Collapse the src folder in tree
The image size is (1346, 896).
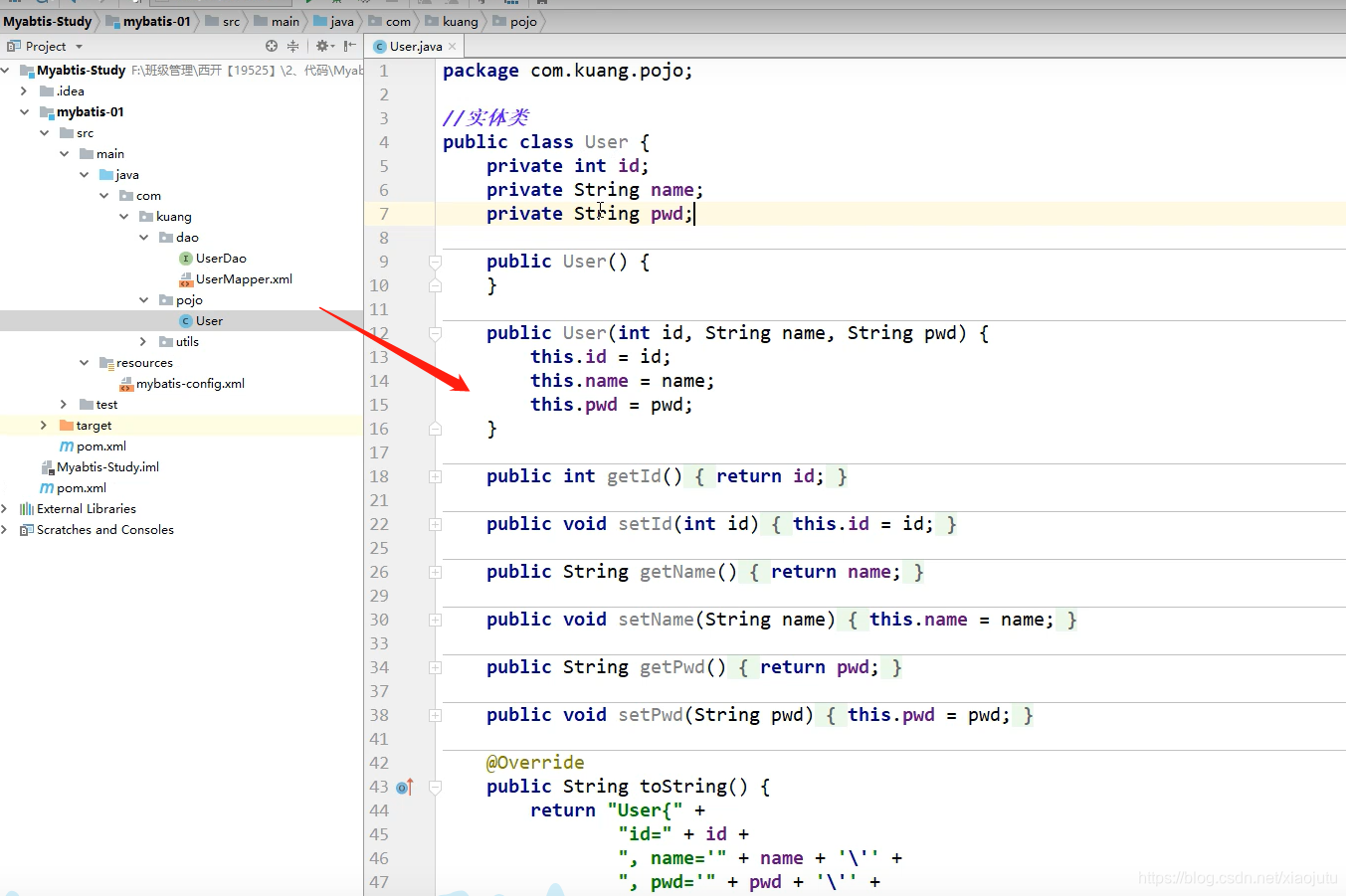tap(45, 133)
